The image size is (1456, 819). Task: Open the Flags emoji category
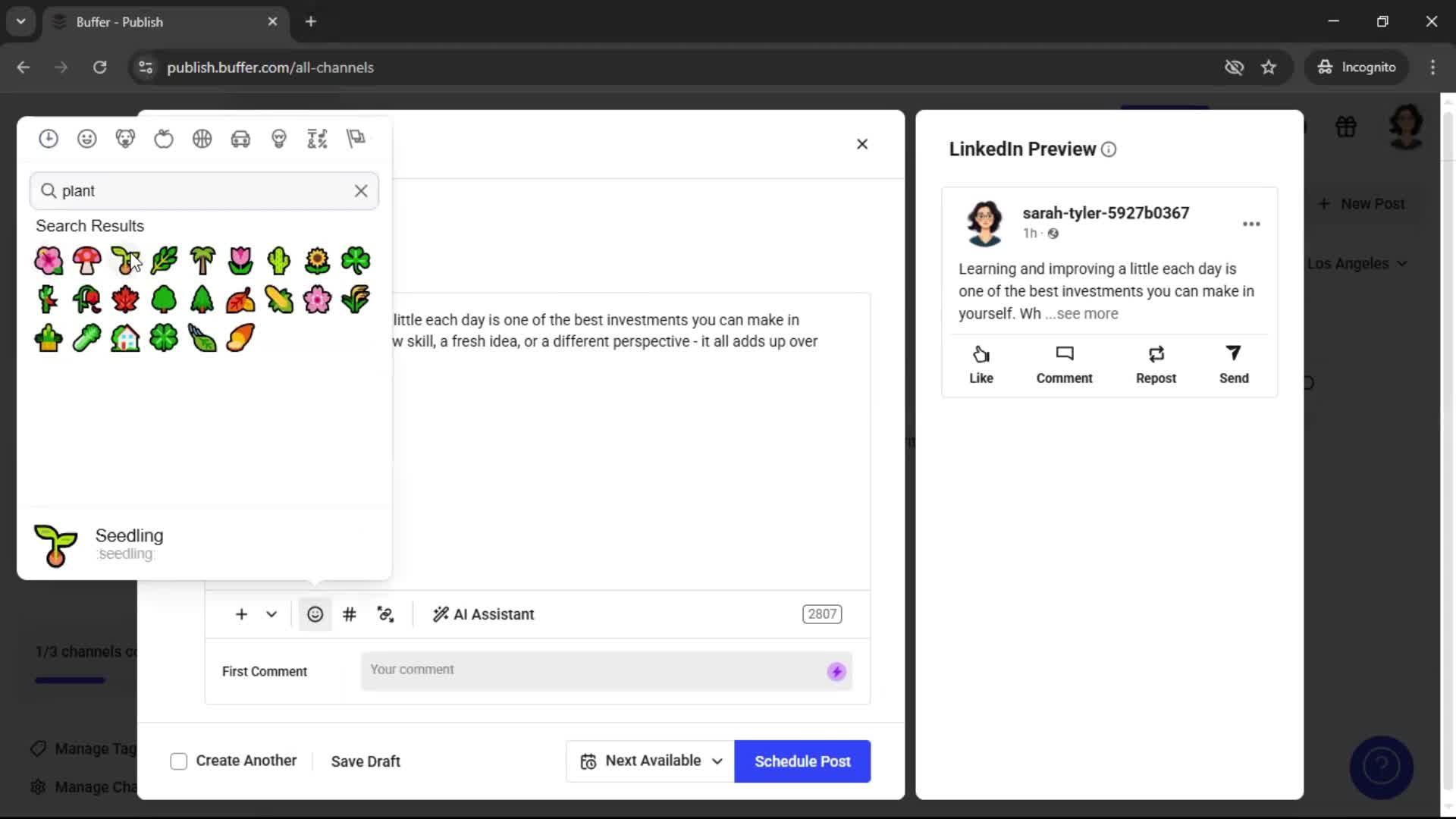[x=356, y=138]
